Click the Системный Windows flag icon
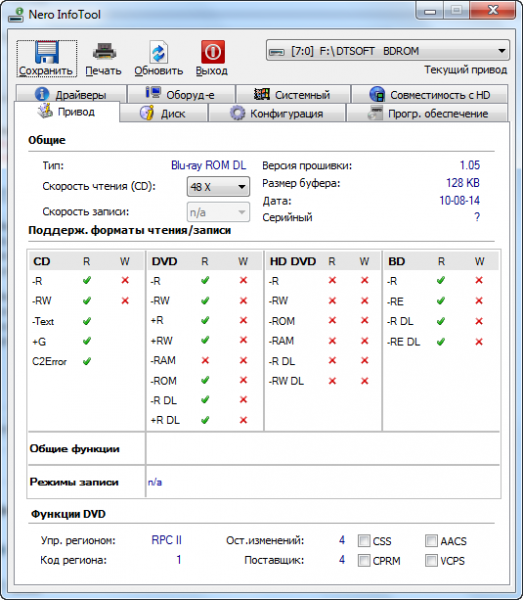Image resolution: width=523 pixels, height=600 pixels. click(262, 94)
